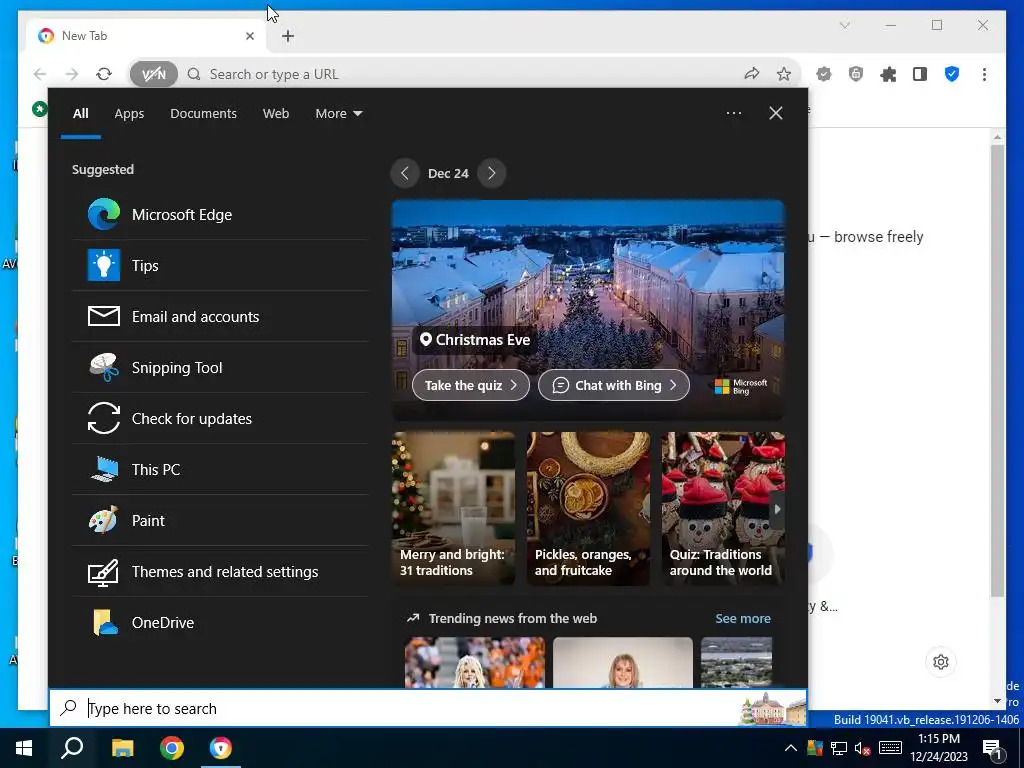The width and height of the screenshot is (1024, 768).
Task: Click the browser page vertical scrollbar
Action: 997,369
